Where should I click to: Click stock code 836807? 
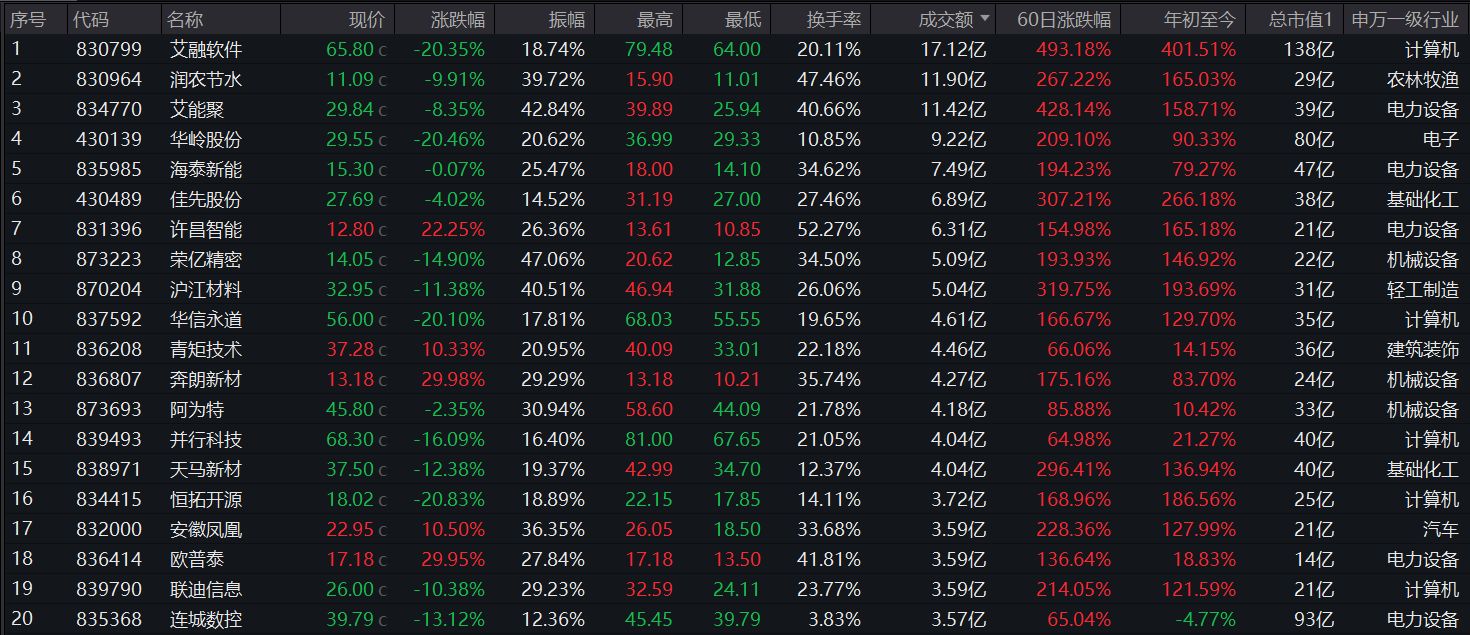click(x=109, y=379)
